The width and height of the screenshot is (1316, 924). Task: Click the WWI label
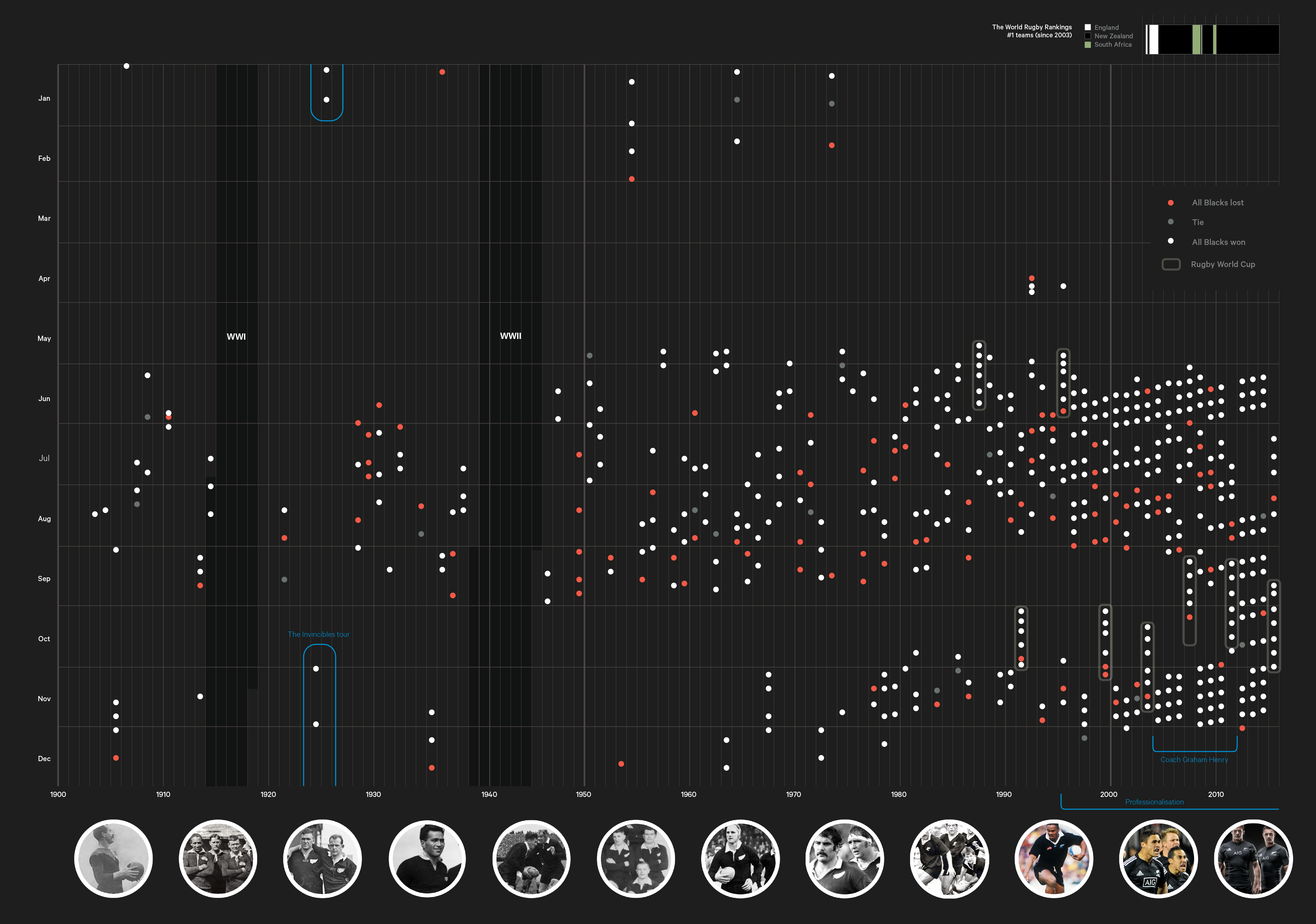point(236,337)
